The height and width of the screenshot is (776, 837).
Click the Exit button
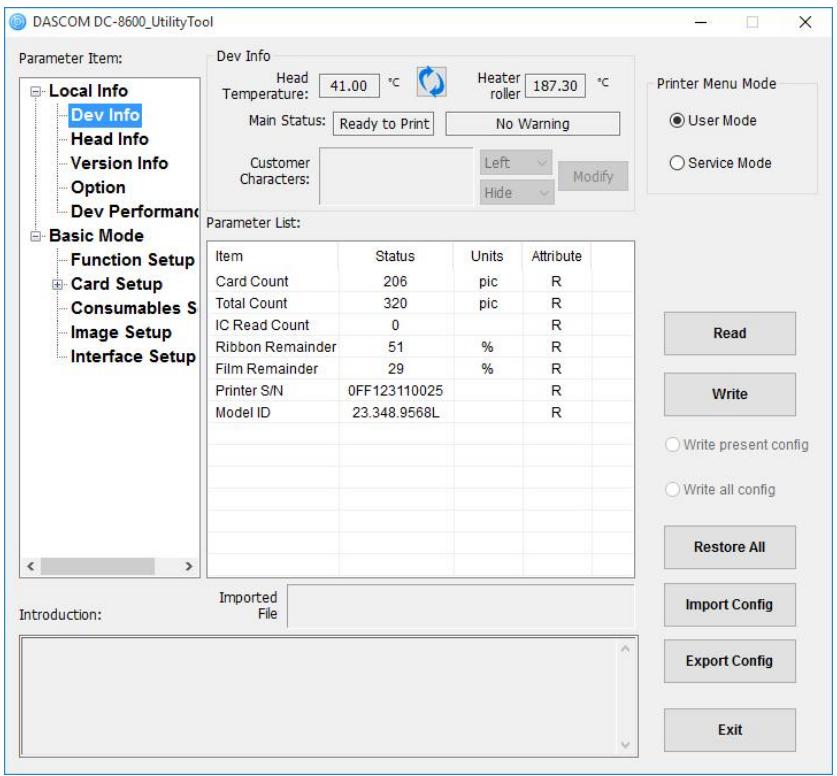tap(730, 730)
